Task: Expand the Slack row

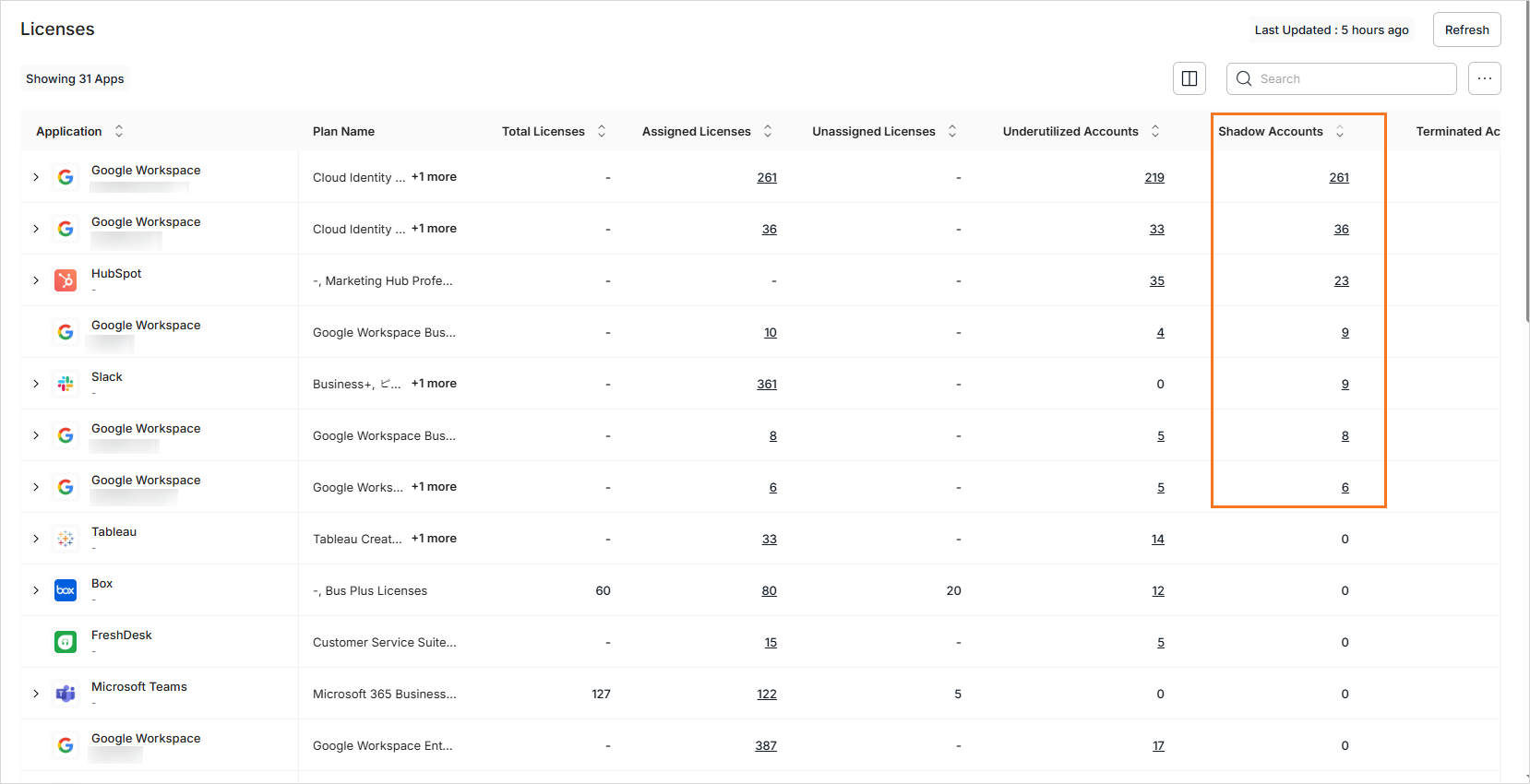Action: 36,384
